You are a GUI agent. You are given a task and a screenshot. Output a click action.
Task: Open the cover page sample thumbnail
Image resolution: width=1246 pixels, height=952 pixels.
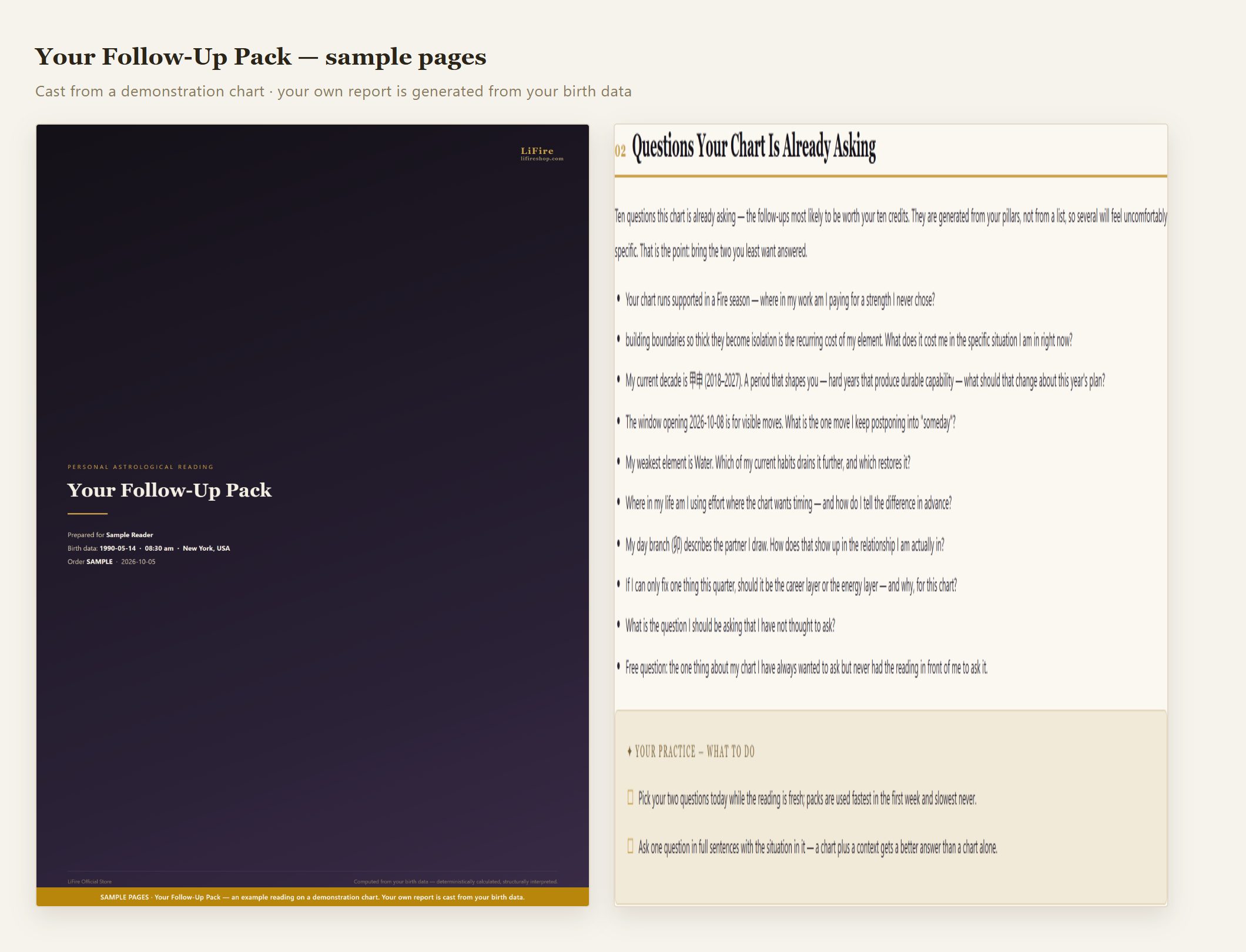312,515
